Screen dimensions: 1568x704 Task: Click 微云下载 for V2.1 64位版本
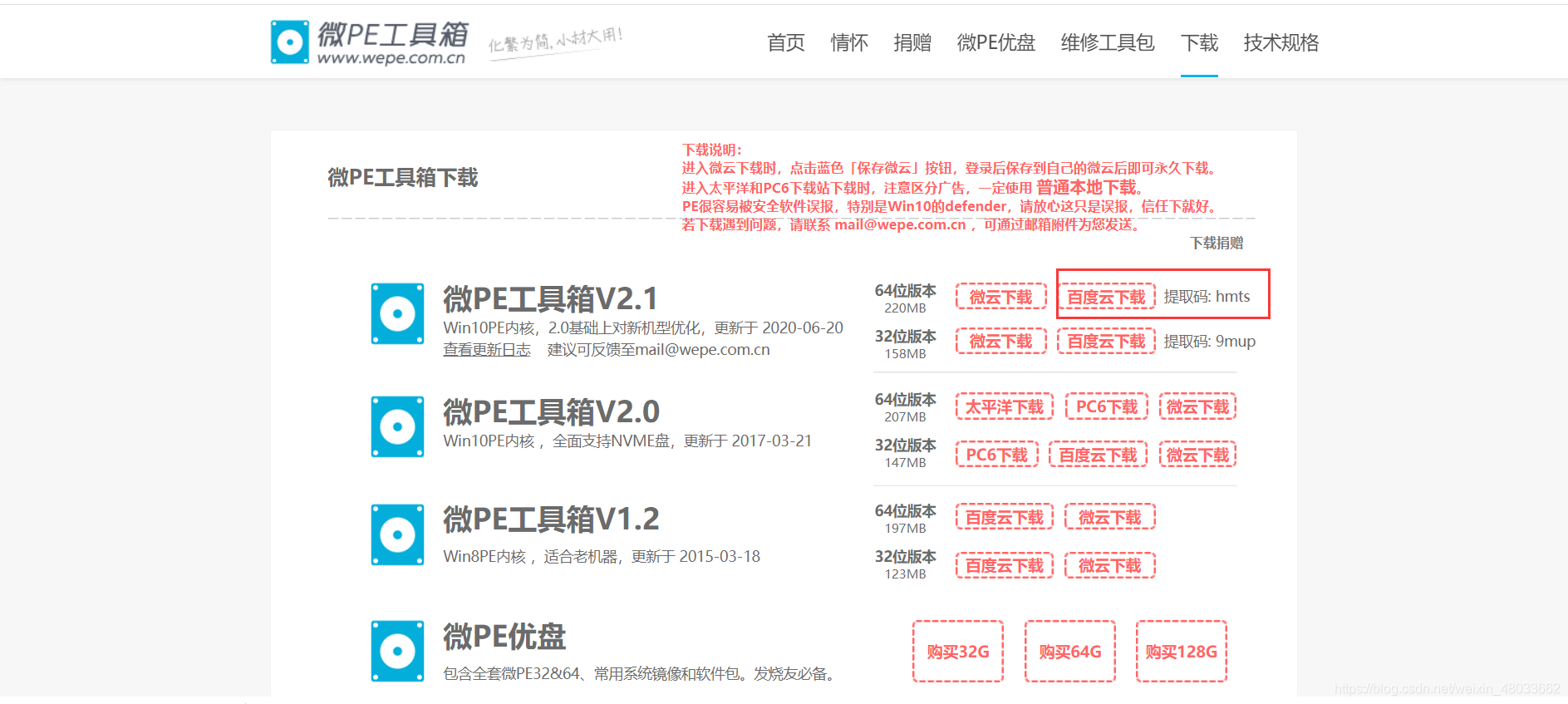(1000, 296)
